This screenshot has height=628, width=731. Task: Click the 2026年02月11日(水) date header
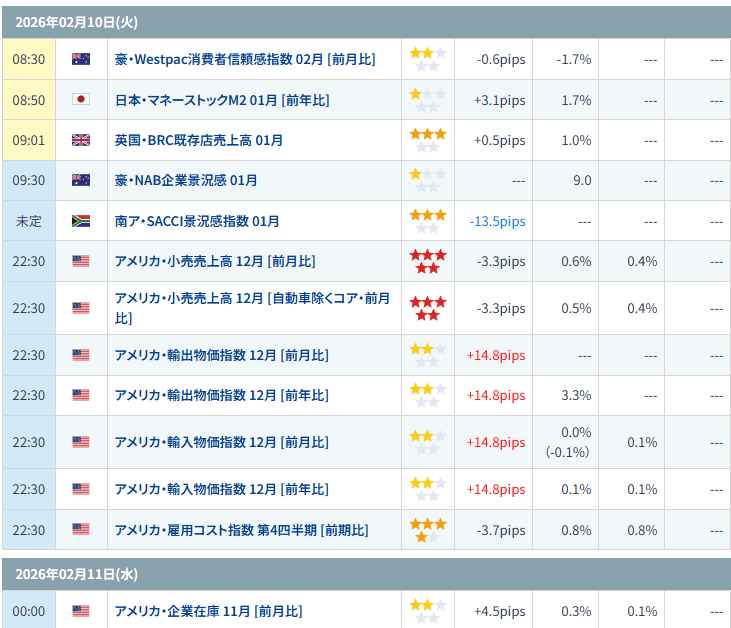(x=63, y=574)
